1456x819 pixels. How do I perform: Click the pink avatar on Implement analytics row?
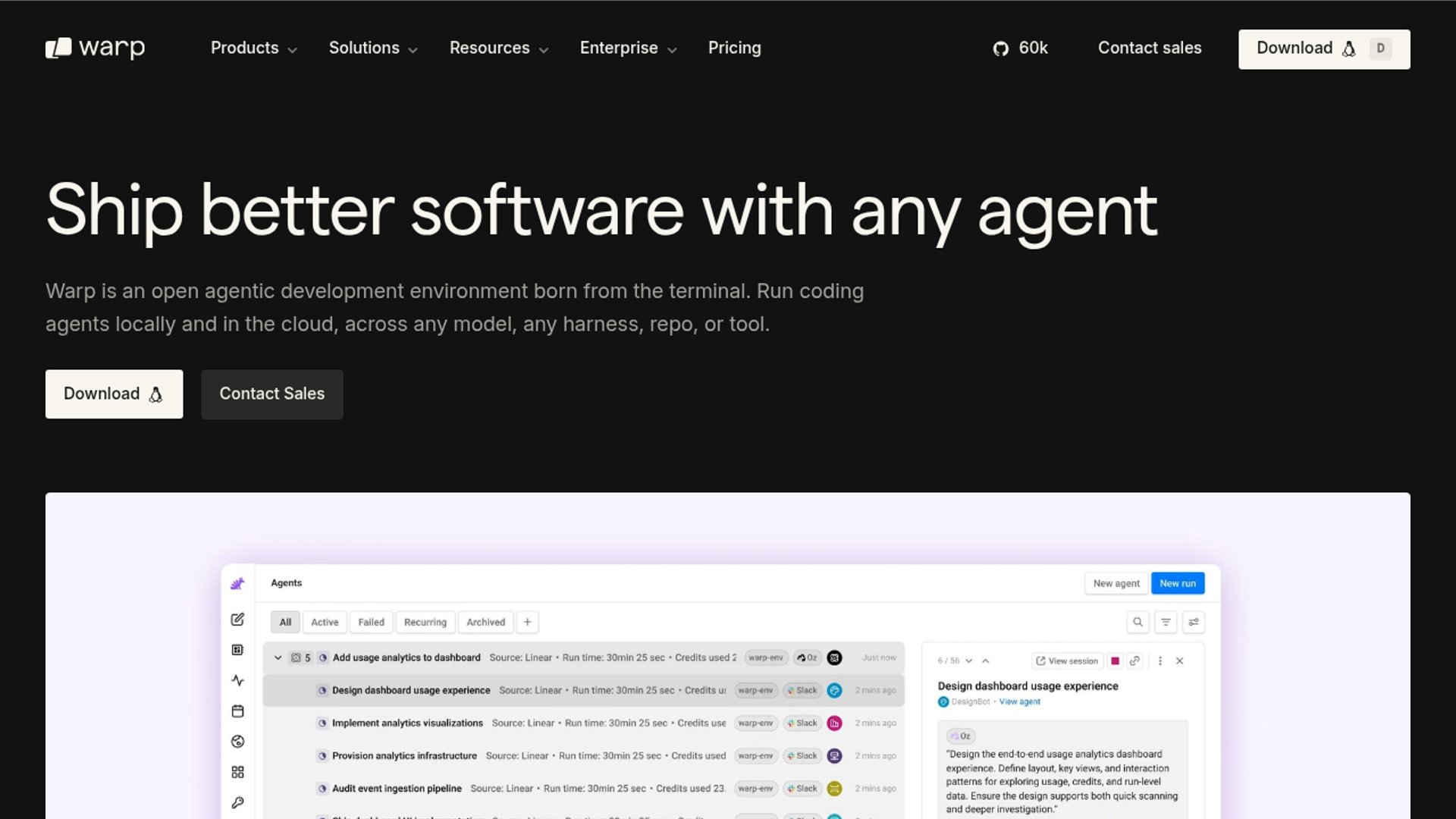click(x=834, y=723)
